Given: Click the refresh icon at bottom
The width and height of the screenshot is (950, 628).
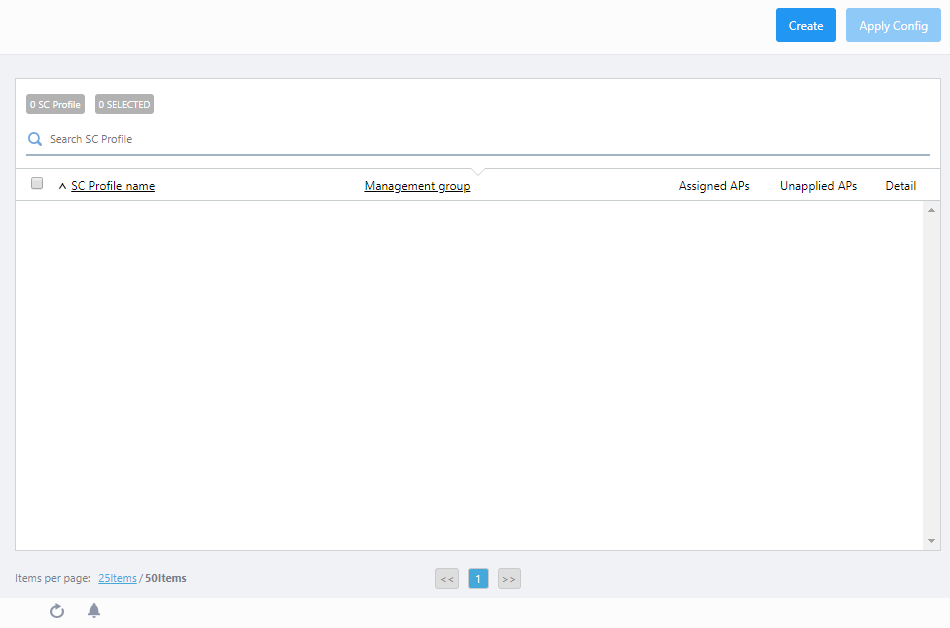Looking at the screenshot, I should (57, 611).
